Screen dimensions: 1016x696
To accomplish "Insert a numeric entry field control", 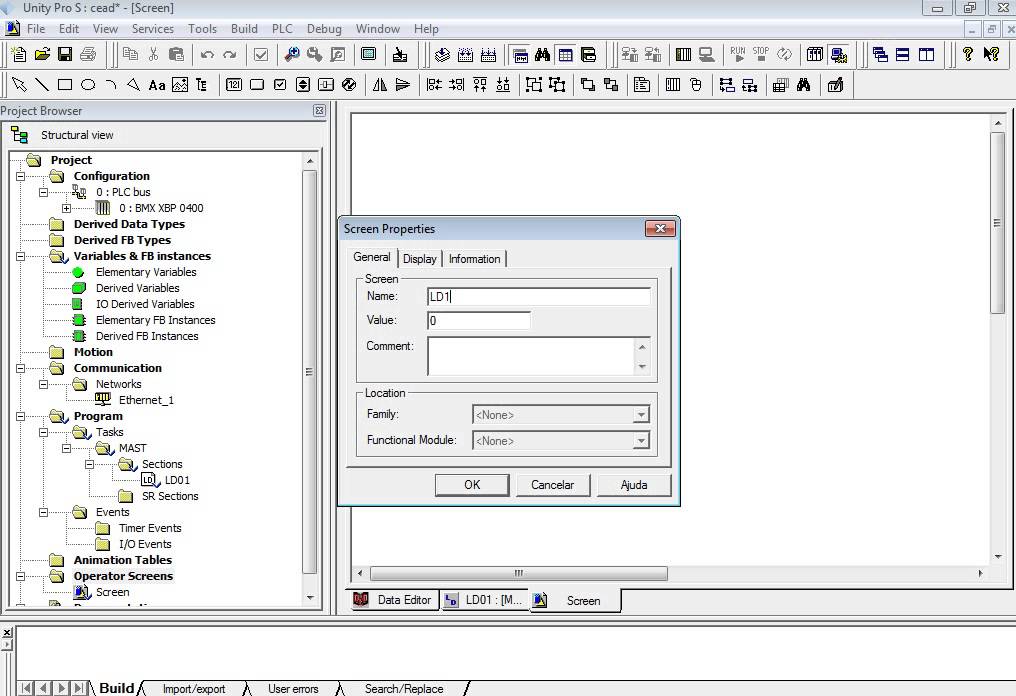I will 234,85.
